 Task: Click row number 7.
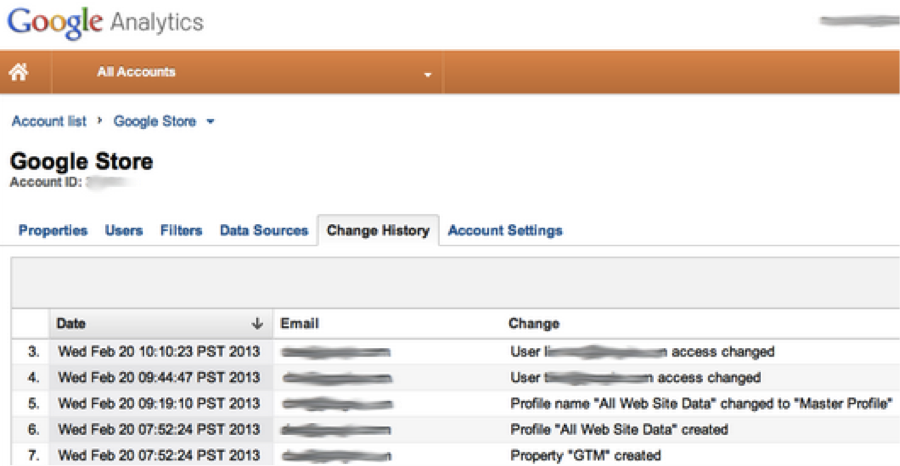[34, 456]
